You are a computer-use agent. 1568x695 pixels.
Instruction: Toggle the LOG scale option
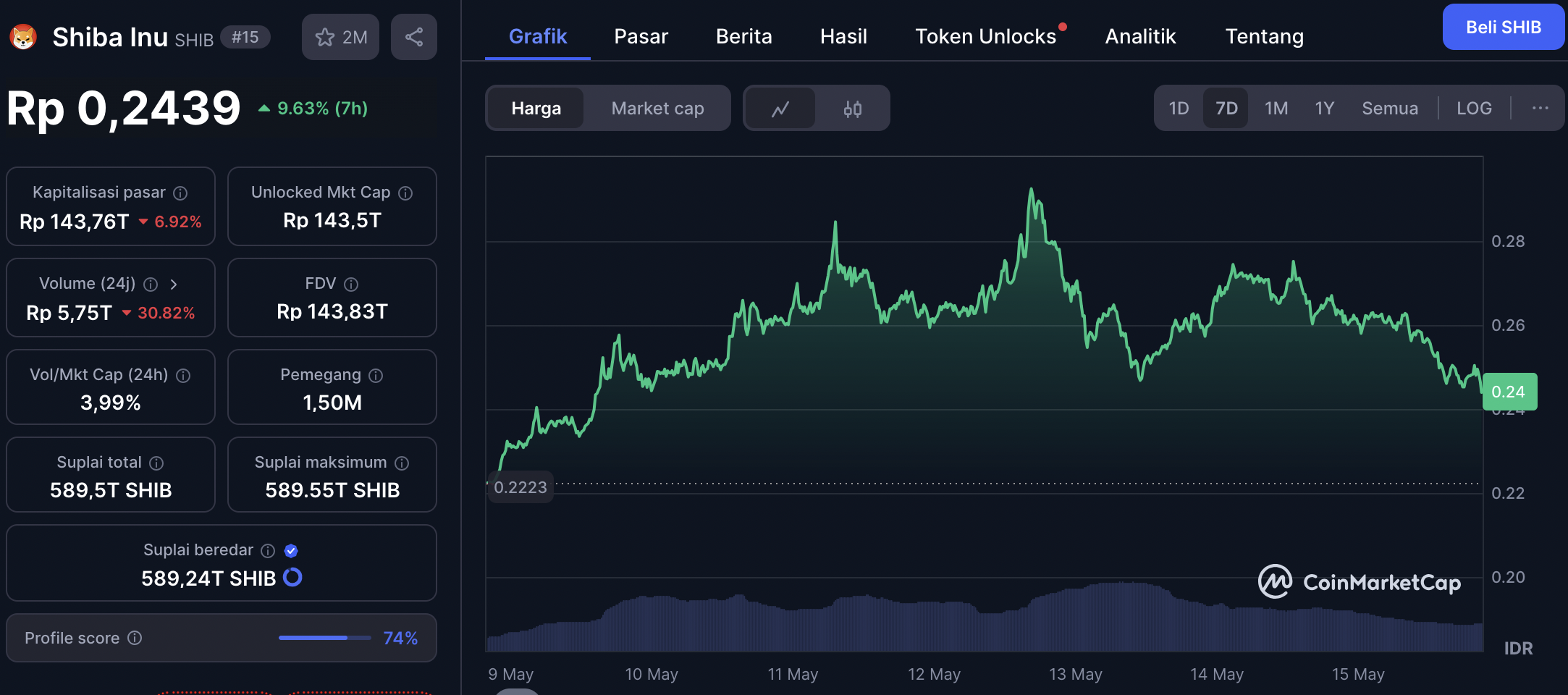pos(1473,109)
